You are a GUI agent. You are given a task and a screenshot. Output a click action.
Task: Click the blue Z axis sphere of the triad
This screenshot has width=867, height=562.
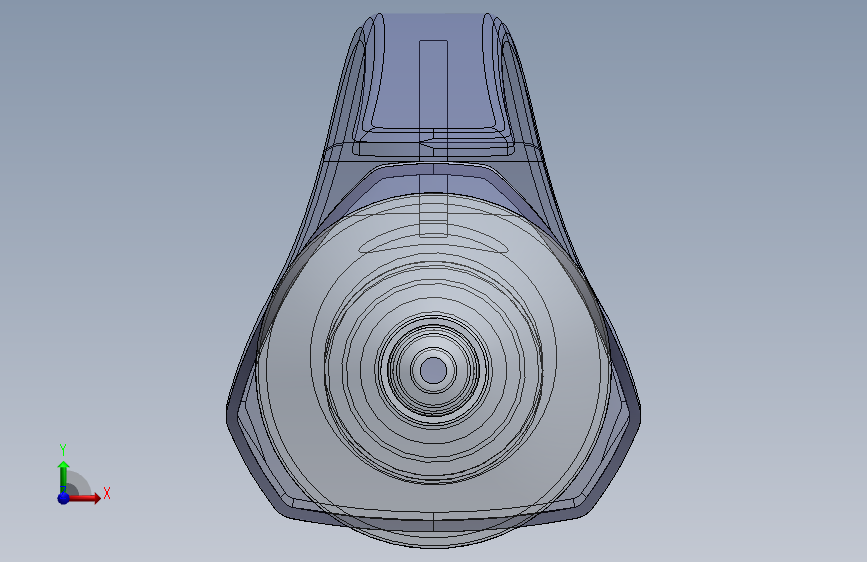[x=64, y=498]
